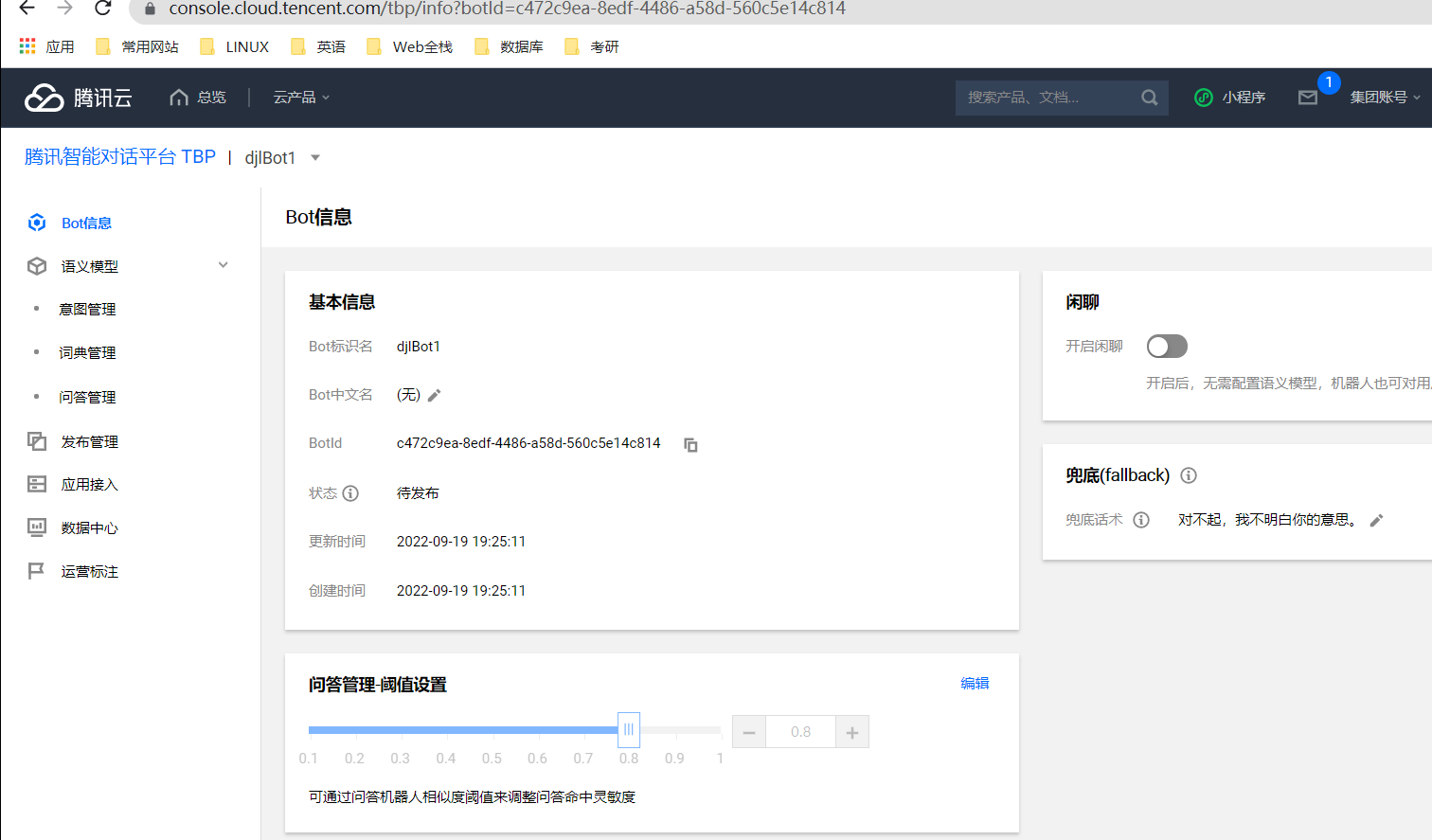The height and width of the screenshot is (840, 1432).
Task: Click 0.5 mark on threshold slider
Action: point(492,758)
